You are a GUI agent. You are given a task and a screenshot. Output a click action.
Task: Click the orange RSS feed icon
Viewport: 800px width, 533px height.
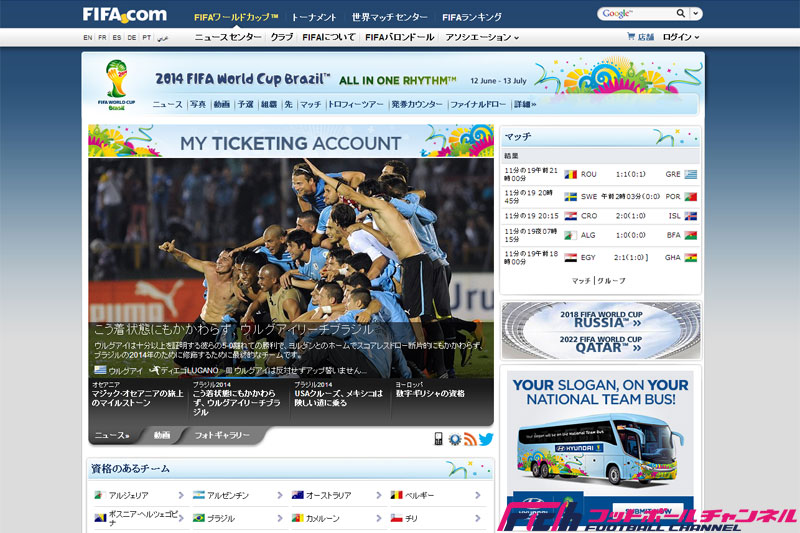tap(470, 438)
